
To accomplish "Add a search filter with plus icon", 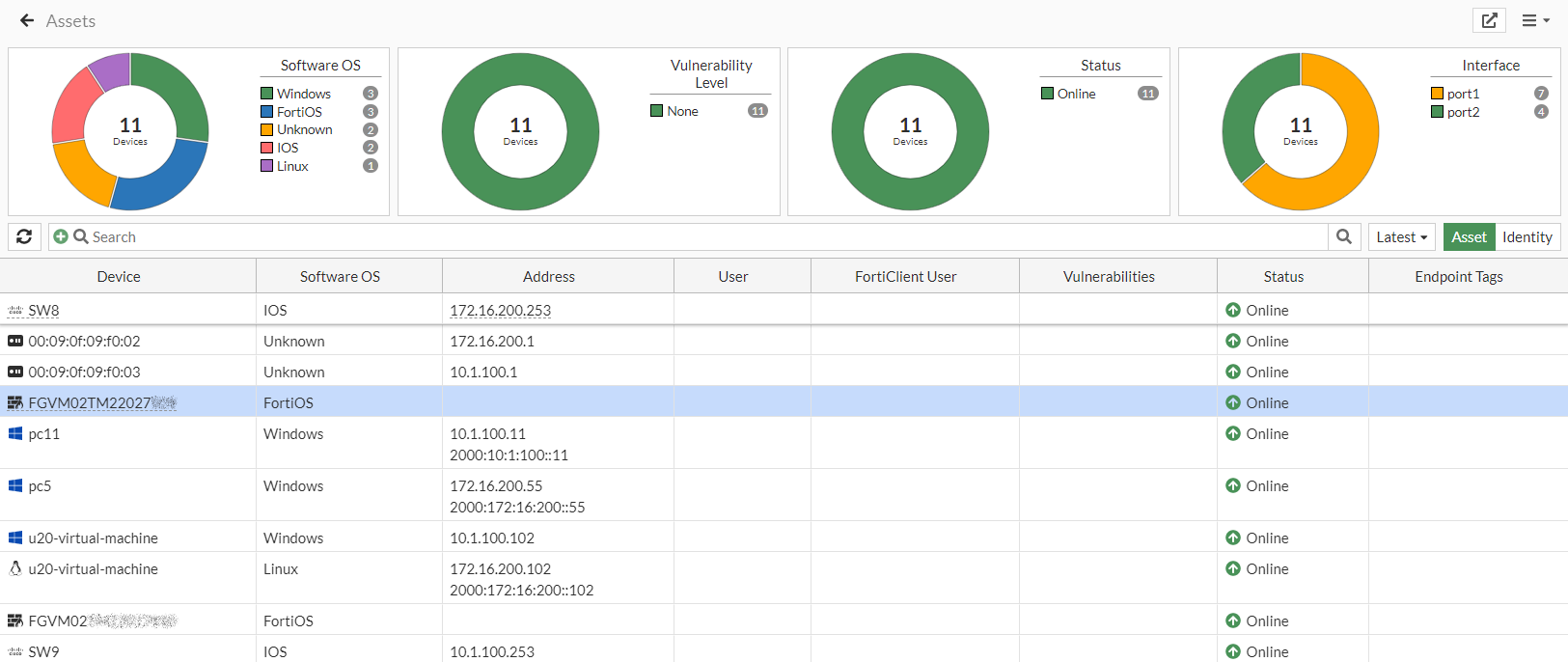I will (x=61, y=236).
